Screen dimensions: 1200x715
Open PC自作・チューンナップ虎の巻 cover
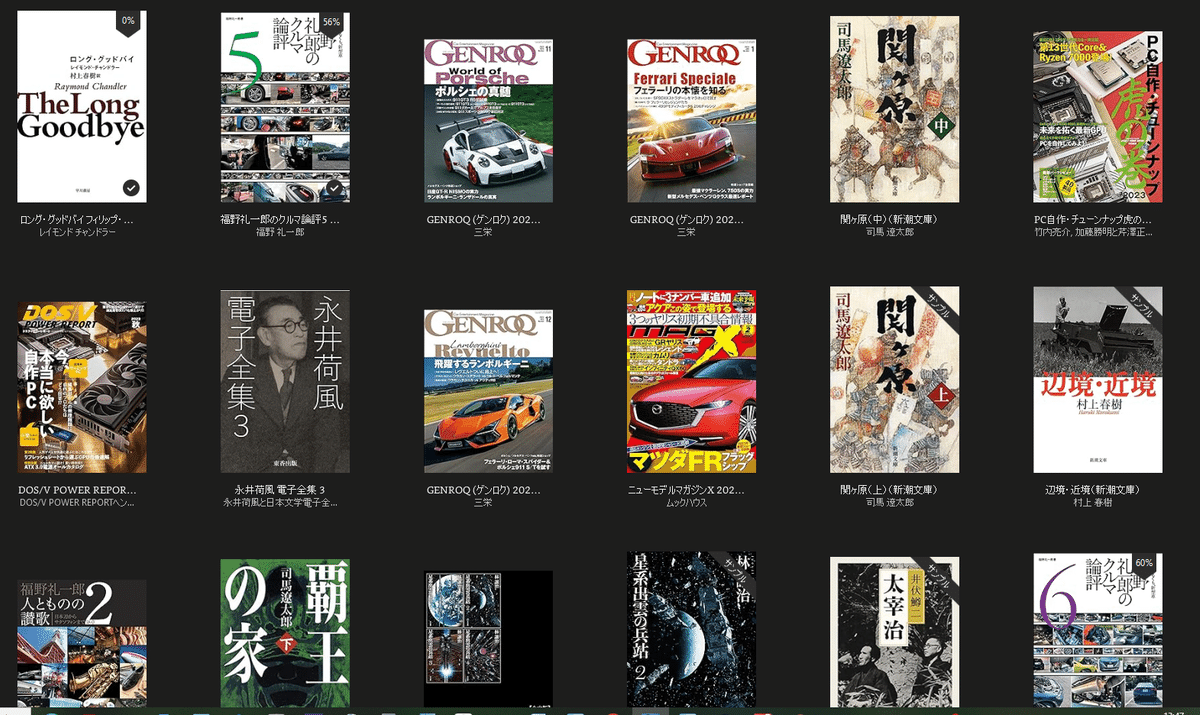(x=1098, y=117)
